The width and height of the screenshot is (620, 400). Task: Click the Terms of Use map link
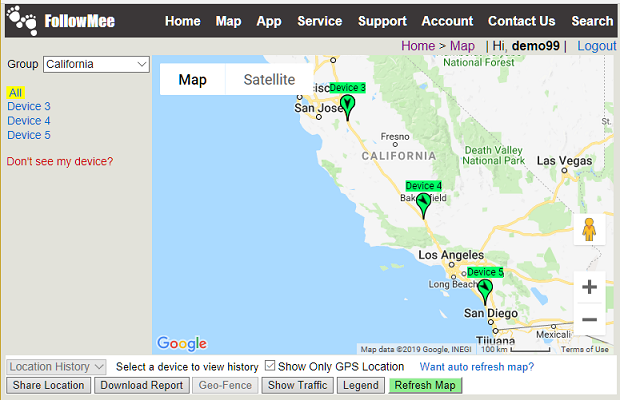tap(585, 349)
